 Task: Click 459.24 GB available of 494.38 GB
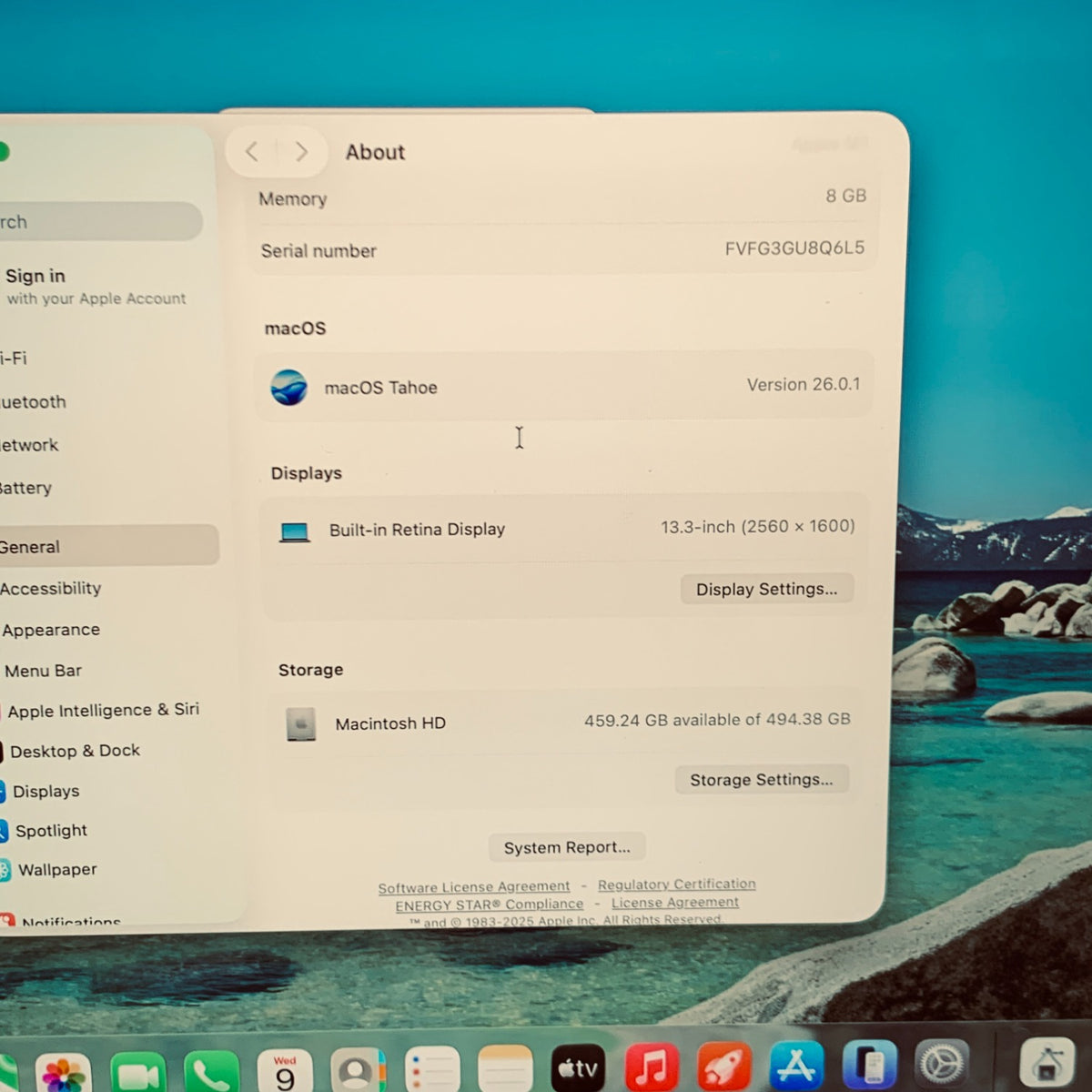[x=717, y=720]
